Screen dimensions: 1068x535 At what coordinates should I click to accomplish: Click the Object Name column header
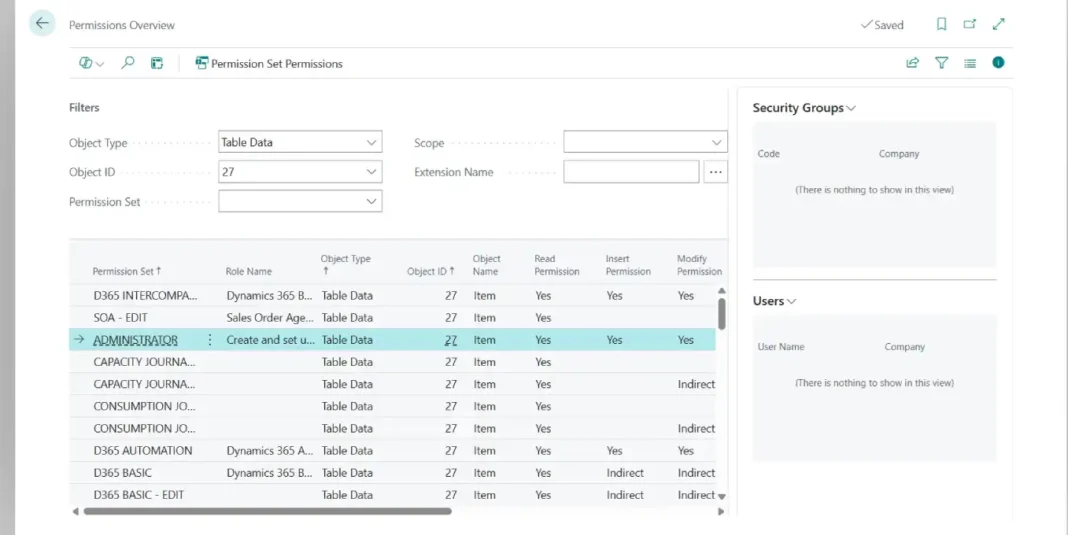click(486, 264)
